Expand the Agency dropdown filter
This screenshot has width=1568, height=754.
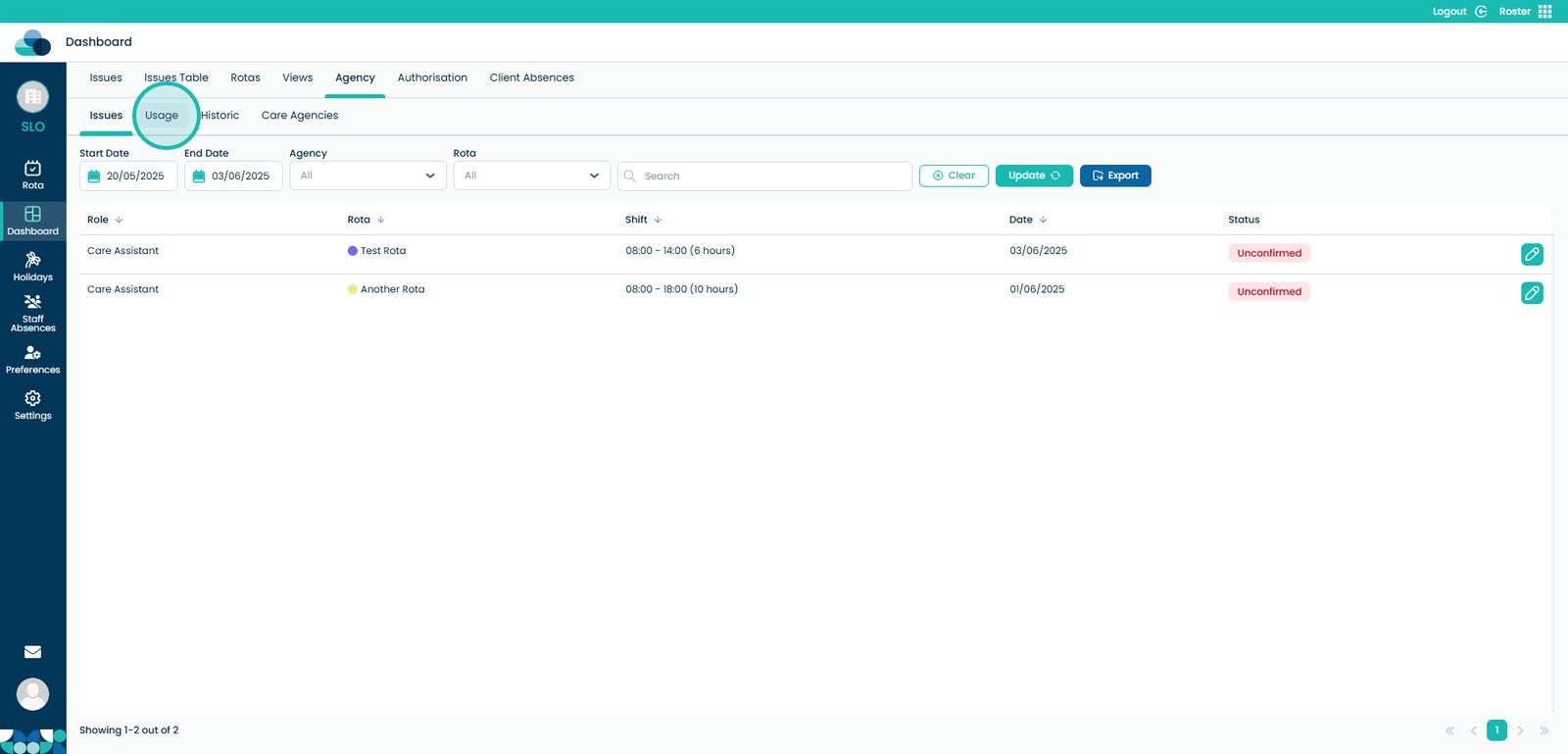coord(367,176)
